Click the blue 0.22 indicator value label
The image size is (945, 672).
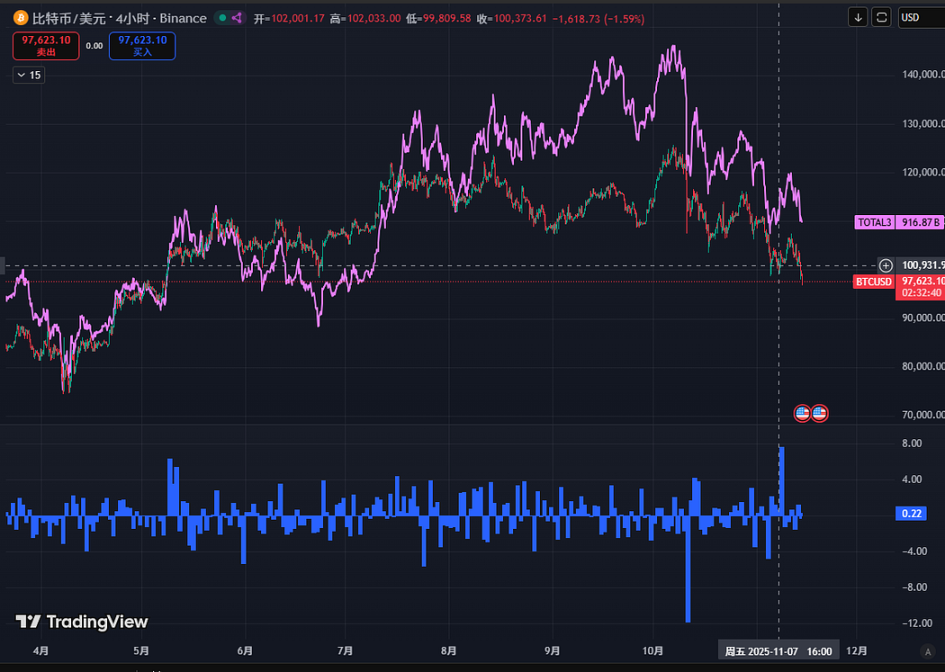[911, 513]
